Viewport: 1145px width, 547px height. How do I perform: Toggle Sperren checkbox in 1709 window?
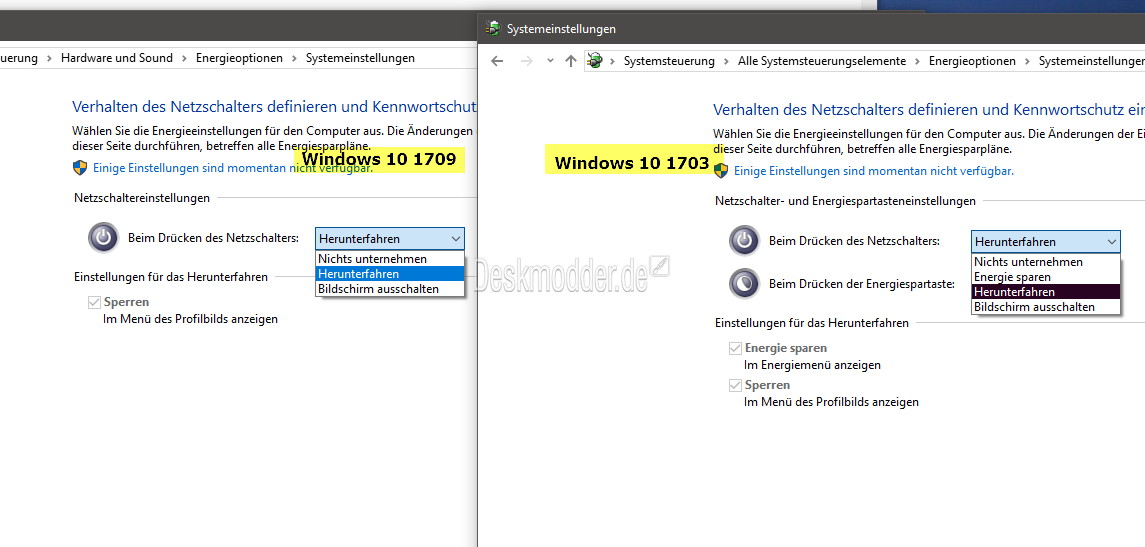[x=93, y=302]
